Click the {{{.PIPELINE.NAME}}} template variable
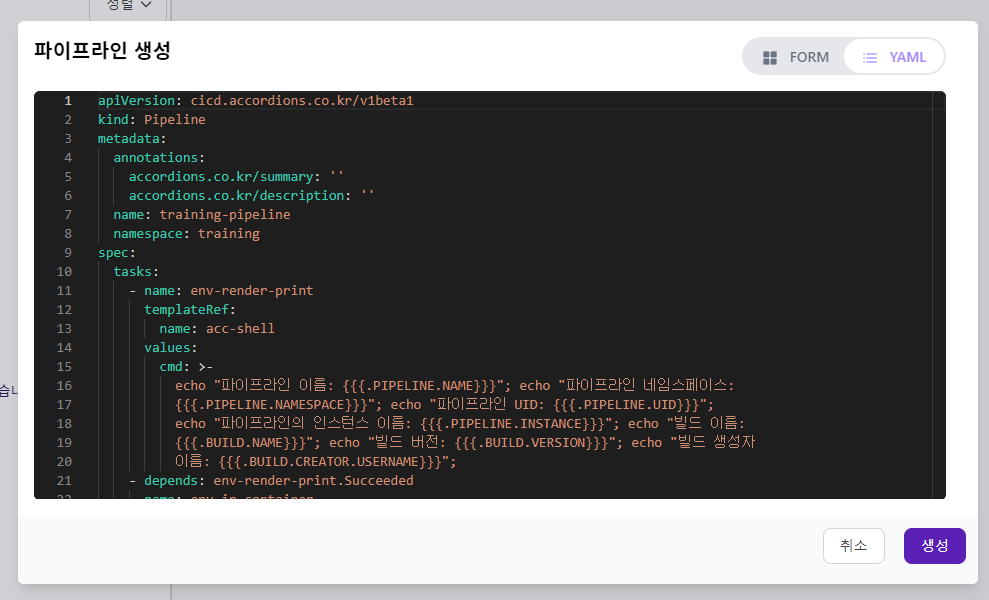Viewport: 989px width, 600px height. pyautogui.click(x=419, y=385)
